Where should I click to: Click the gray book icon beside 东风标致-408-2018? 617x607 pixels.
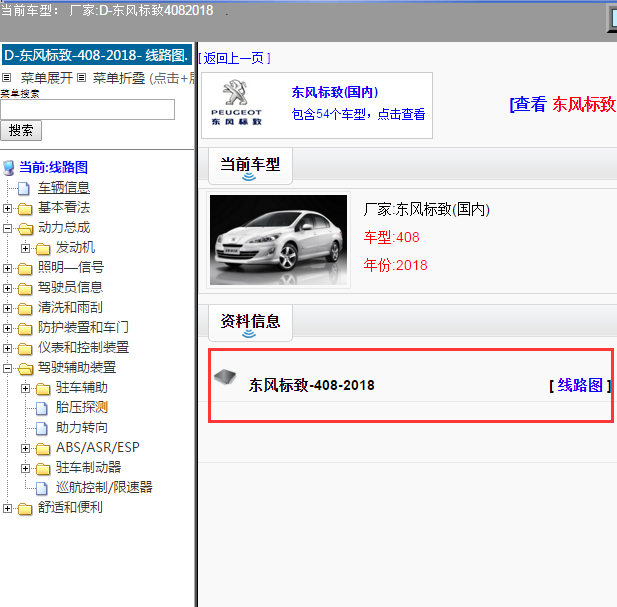pos(225,377)
